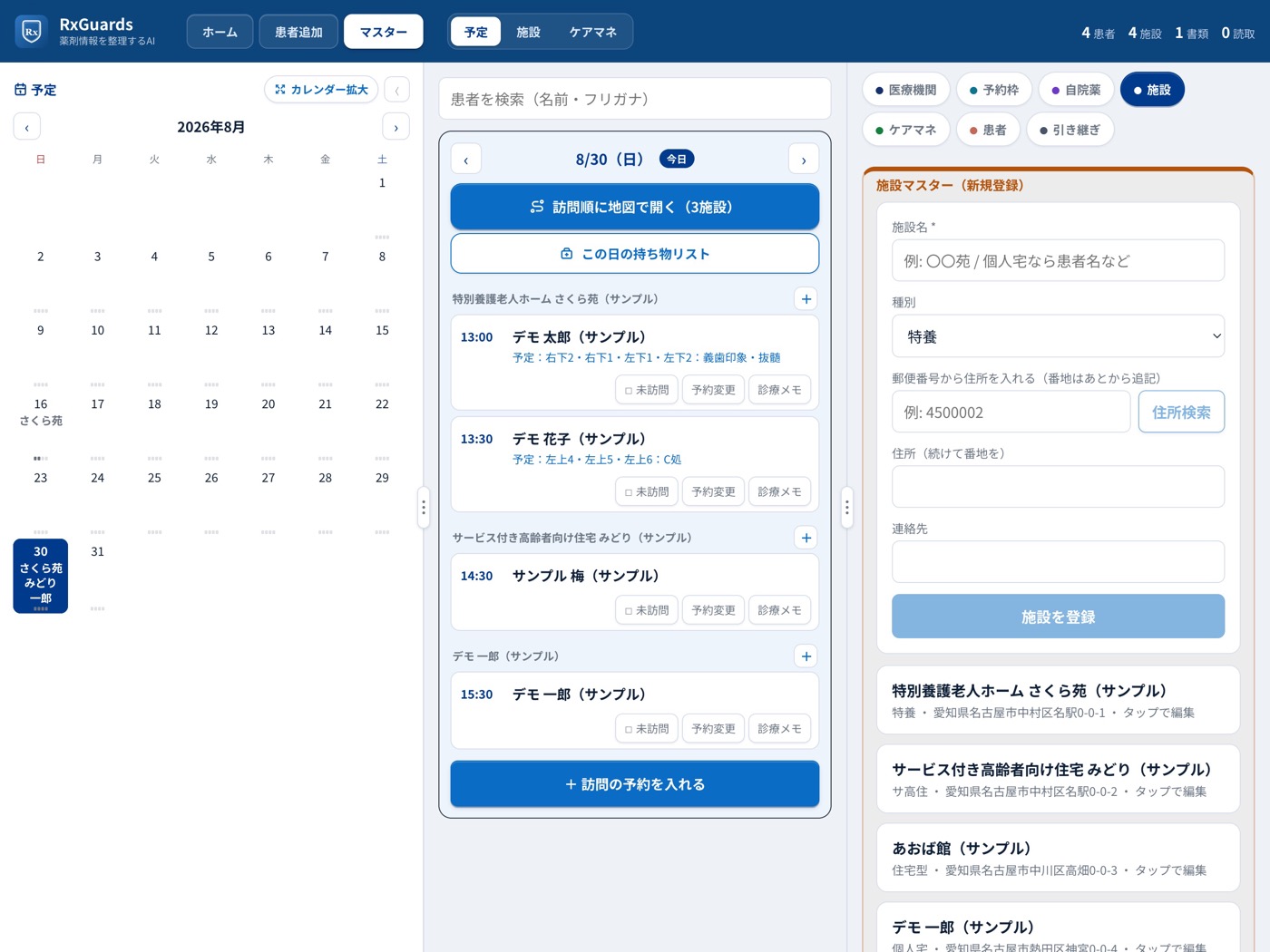Image resolution: width=1270 pixels, height=952 pixels.
Task: Focus the postal code input field
Action: (x=1011, y=413)
